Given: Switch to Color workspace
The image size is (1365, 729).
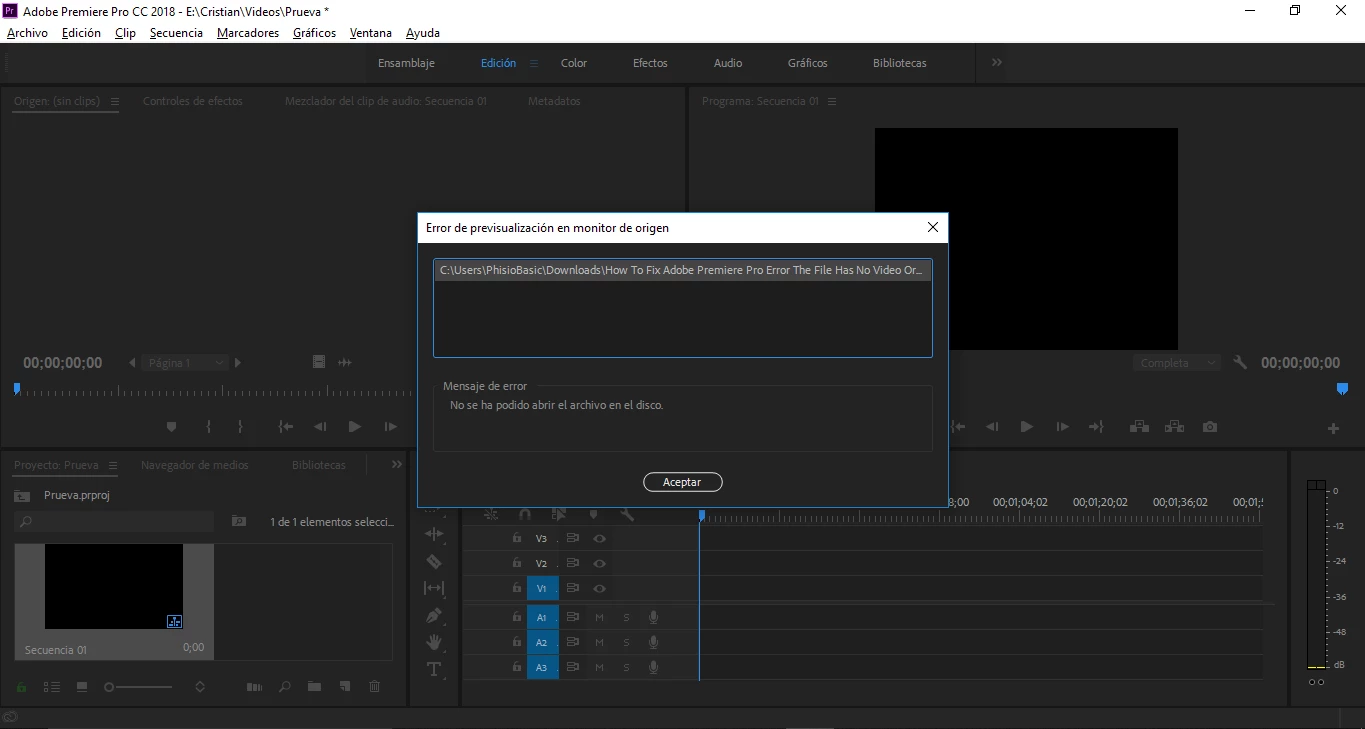Looking at the screenshot, I should (574, 63).
